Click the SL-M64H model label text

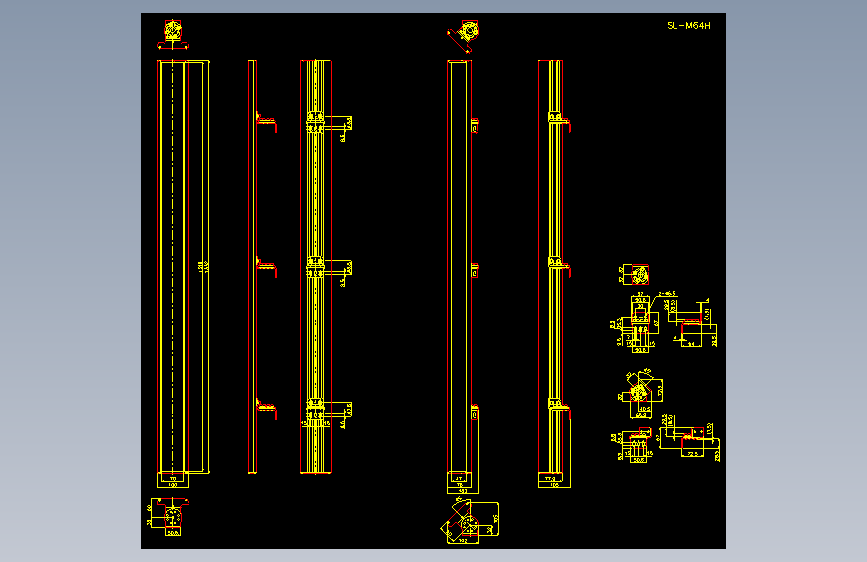tap(689, 25)
